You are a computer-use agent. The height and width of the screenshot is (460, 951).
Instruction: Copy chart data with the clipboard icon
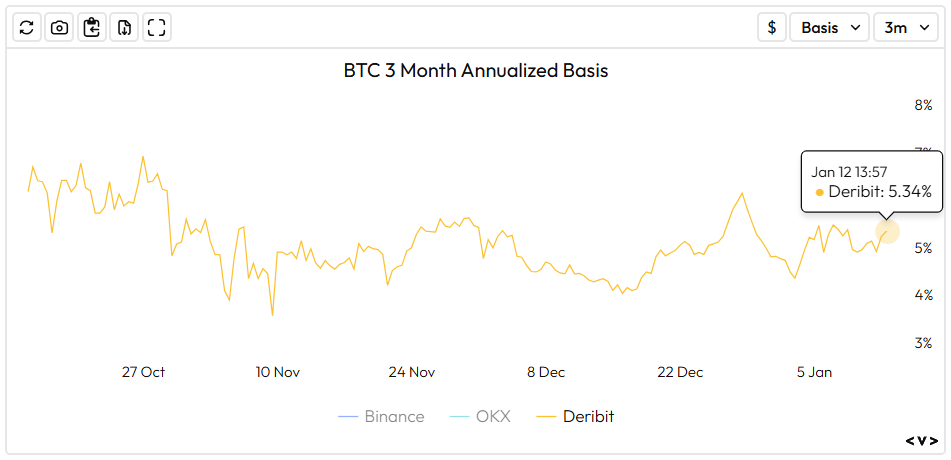(x=92, y=27)
